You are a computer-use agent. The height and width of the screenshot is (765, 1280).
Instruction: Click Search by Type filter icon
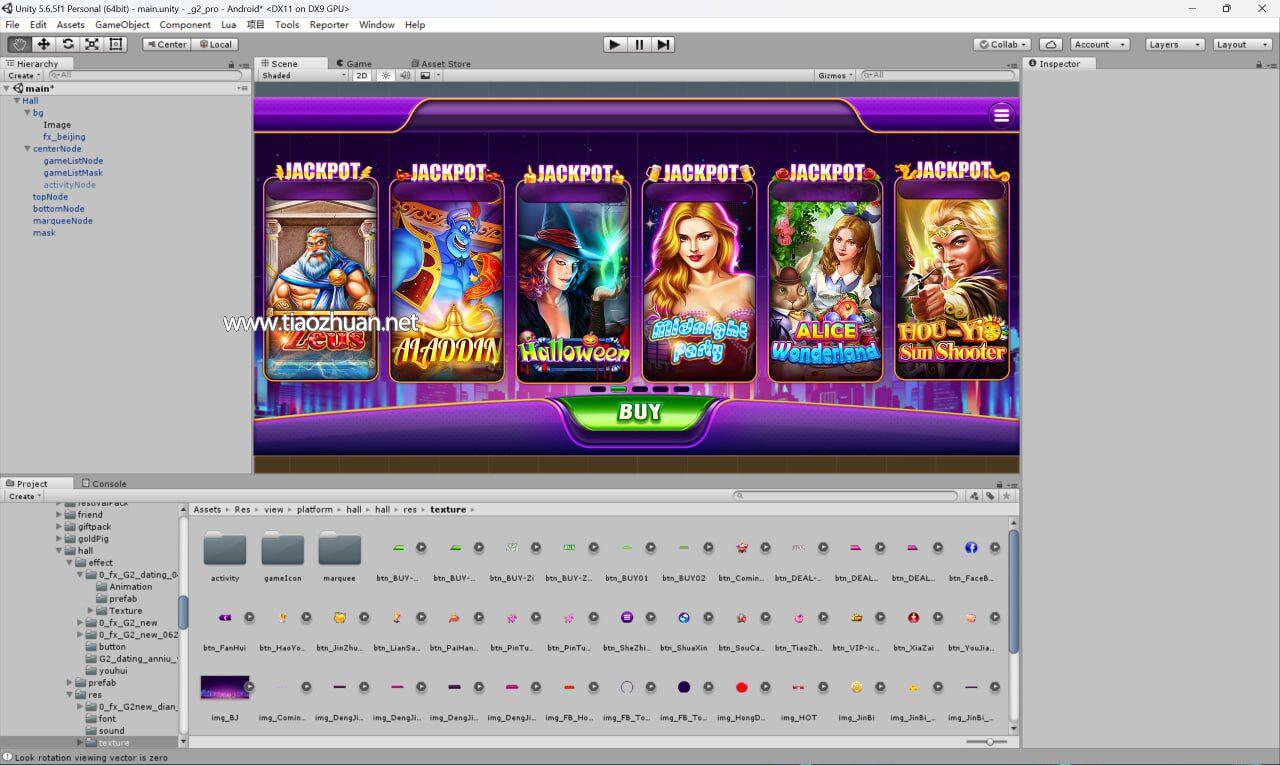click(974, 495)
